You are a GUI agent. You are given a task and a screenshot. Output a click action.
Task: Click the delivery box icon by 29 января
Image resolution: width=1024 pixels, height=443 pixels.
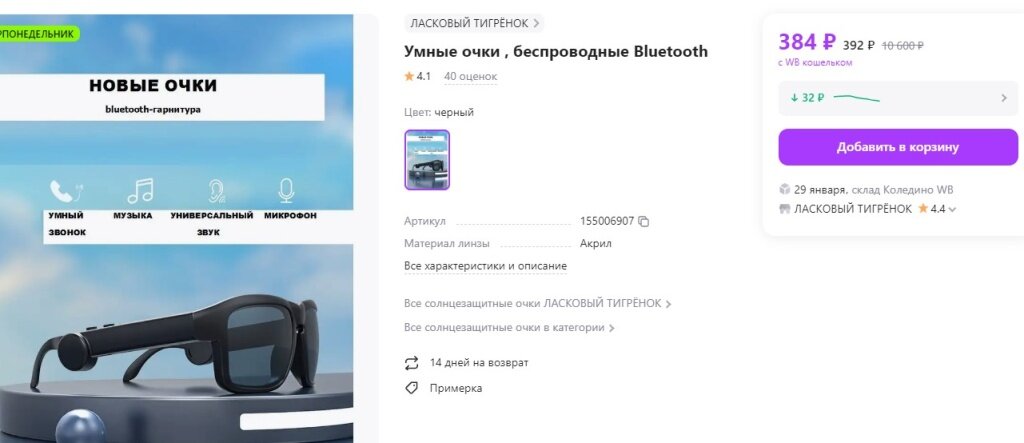click(784, 189)
